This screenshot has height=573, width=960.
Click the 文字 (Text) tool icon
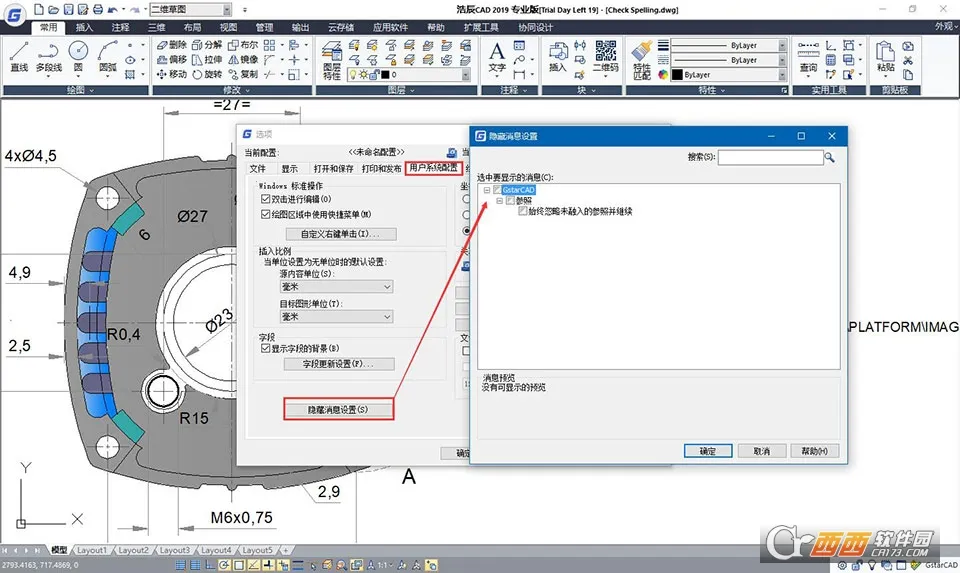(x=497, y=55)
